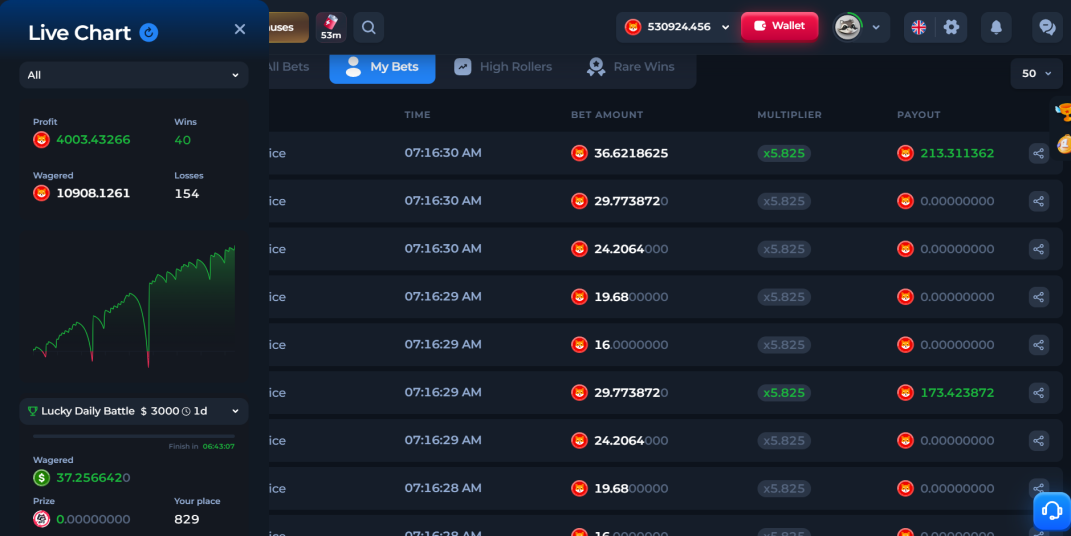Image resolution: width=1071 pixels, height=536 pixels.
Task: Click the PAYOUT column header
Action: pos(919,115)
